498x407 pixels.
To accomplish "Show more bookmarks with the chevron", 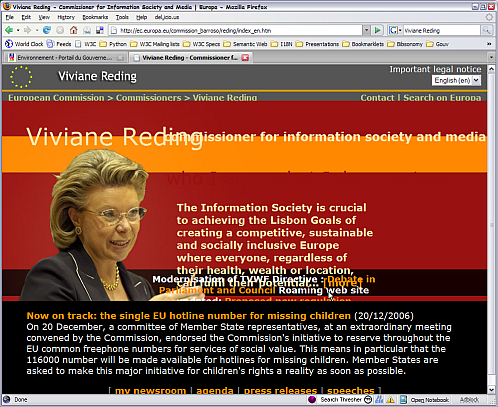I will (489, 44).
